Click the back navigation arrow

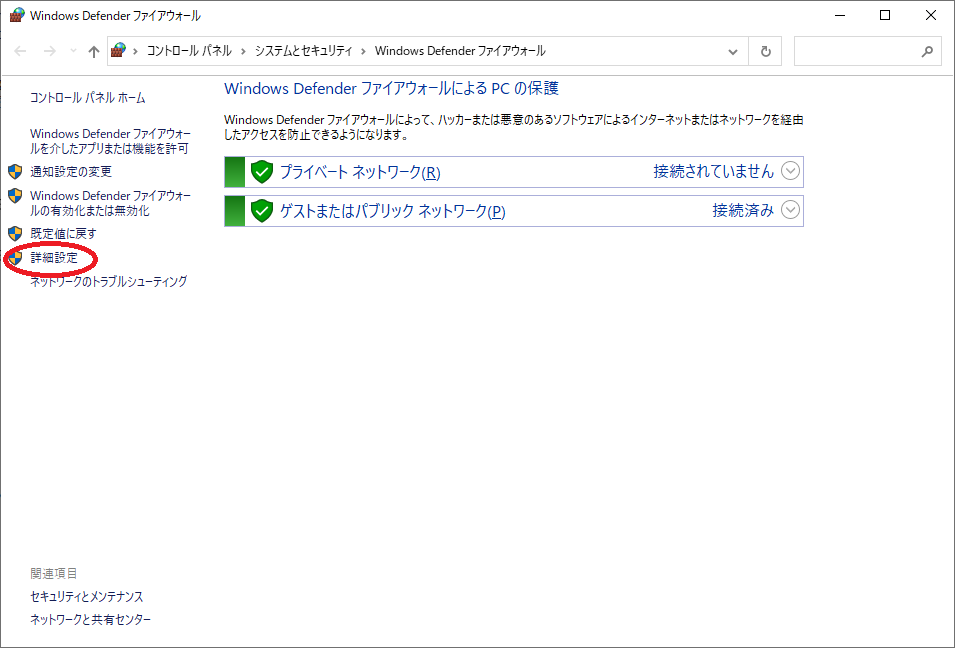pyautogui.click(x=19, y=50)
